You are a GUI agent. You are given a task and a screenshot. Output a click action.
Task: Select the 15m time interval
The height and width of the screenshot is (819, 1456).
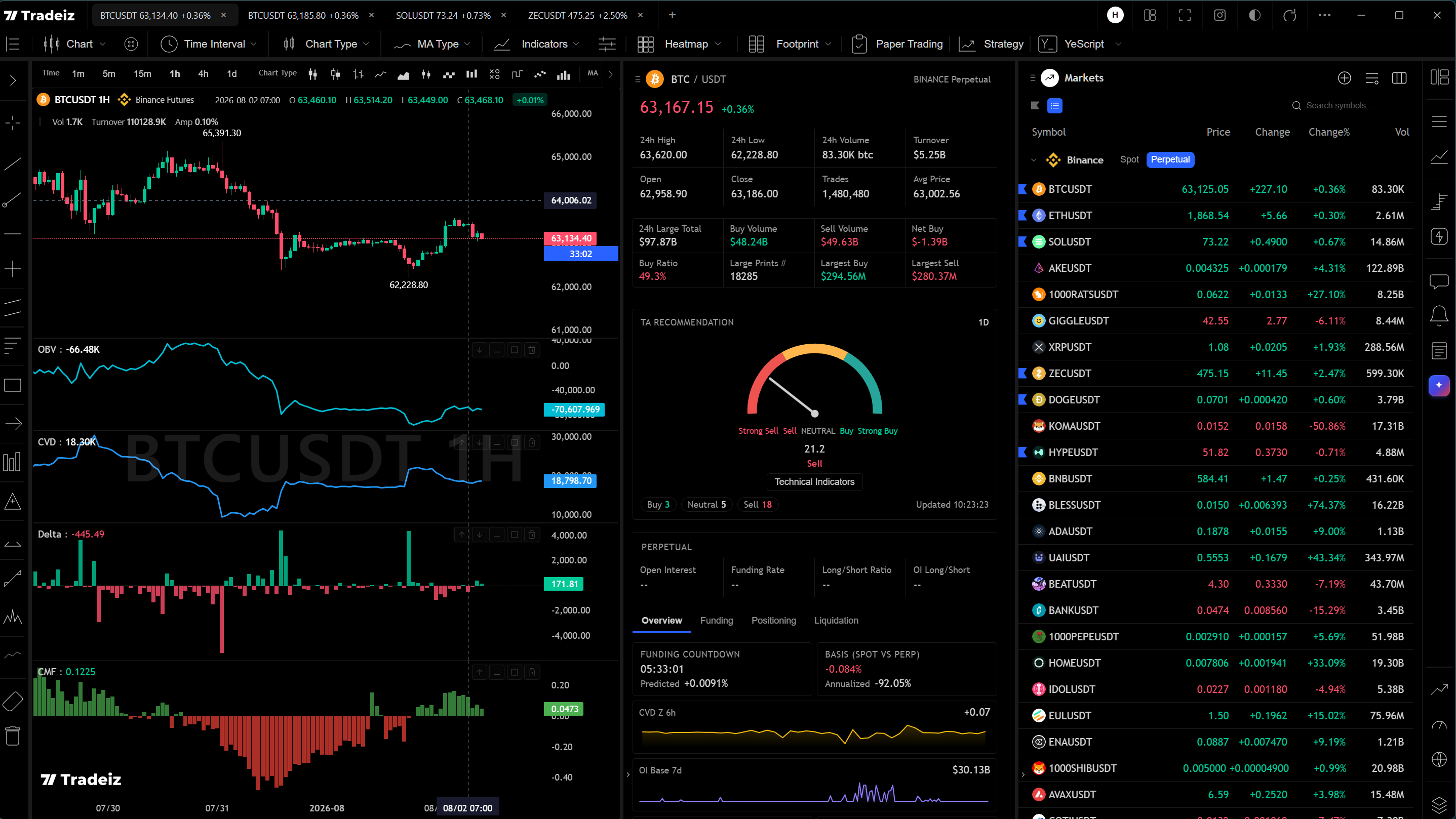pos(142,74)
